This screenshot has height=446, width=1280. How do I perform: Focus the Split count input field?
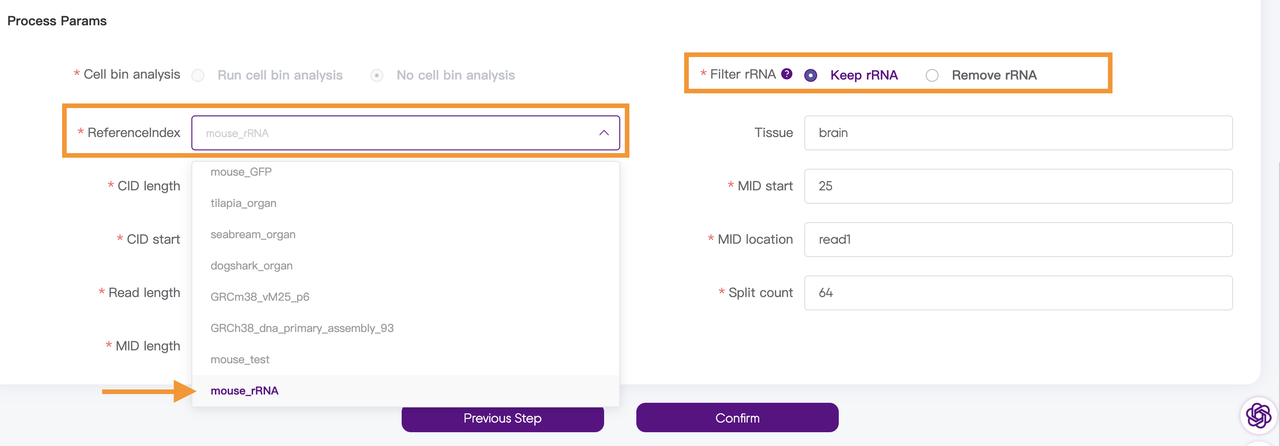[x=1018, y=293]
